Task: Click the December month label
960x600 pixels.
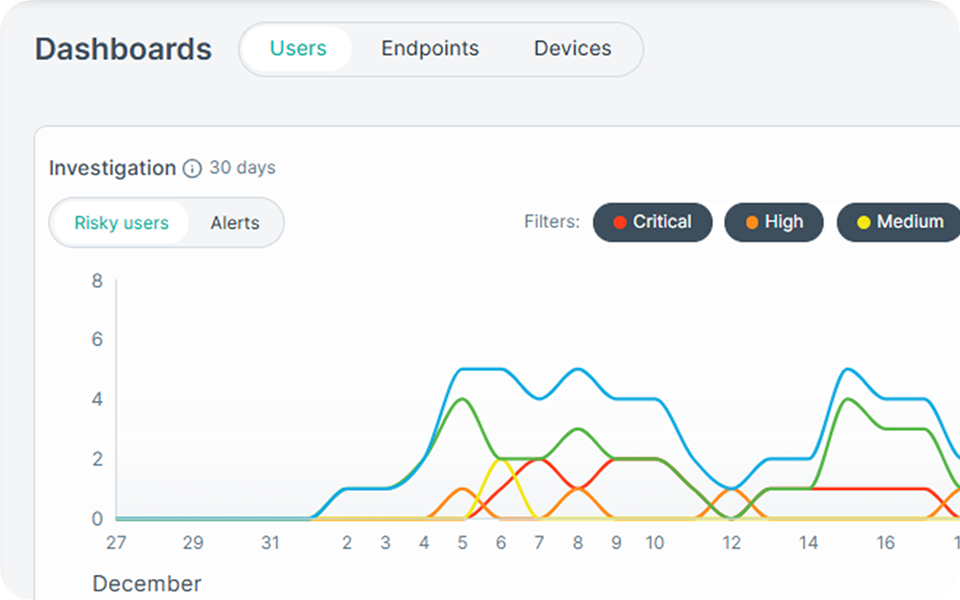Action: 147,583
